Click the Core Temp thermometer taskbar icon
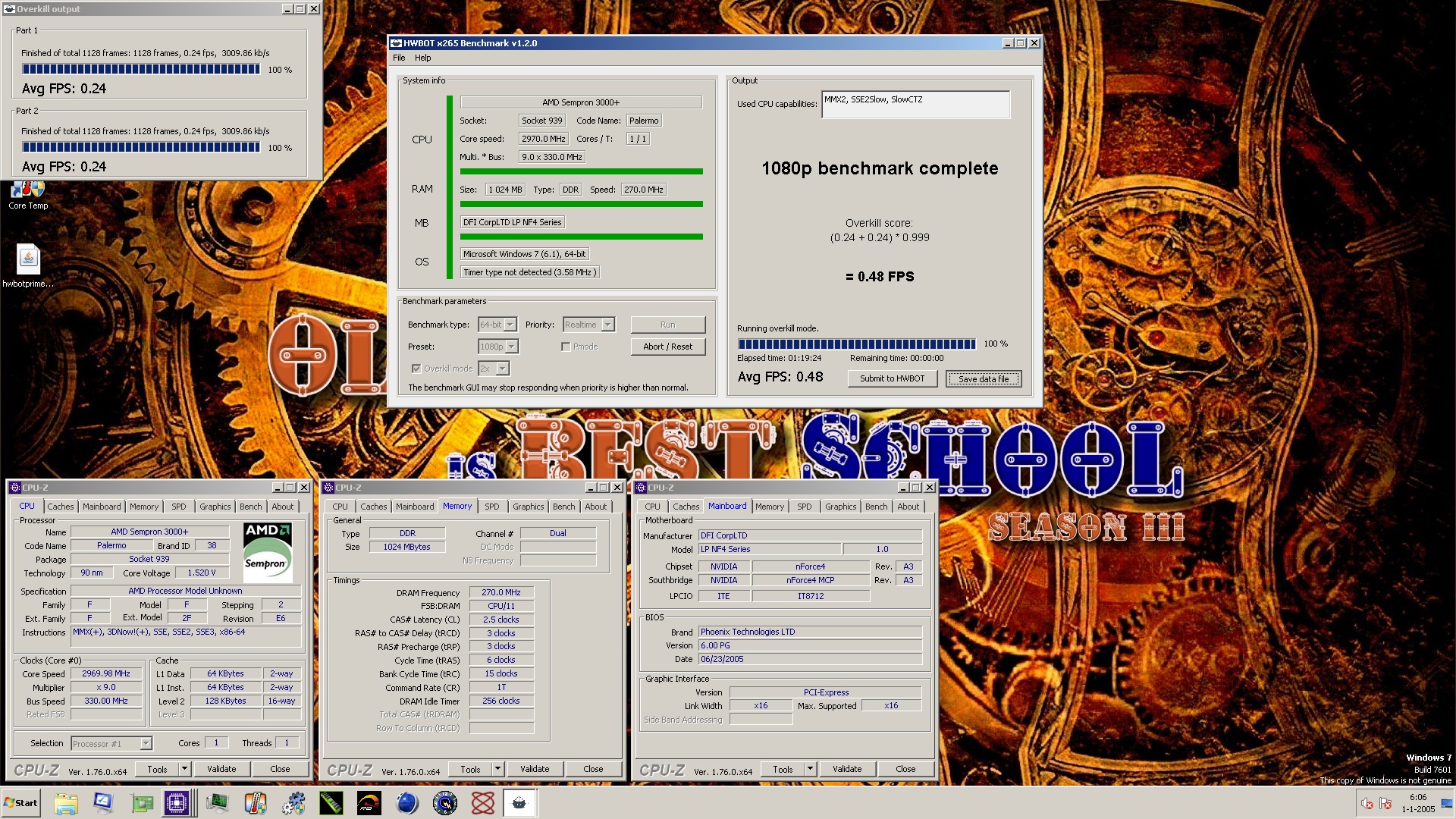The height and width of the screenshot is (819, 1456). [256, 803]
